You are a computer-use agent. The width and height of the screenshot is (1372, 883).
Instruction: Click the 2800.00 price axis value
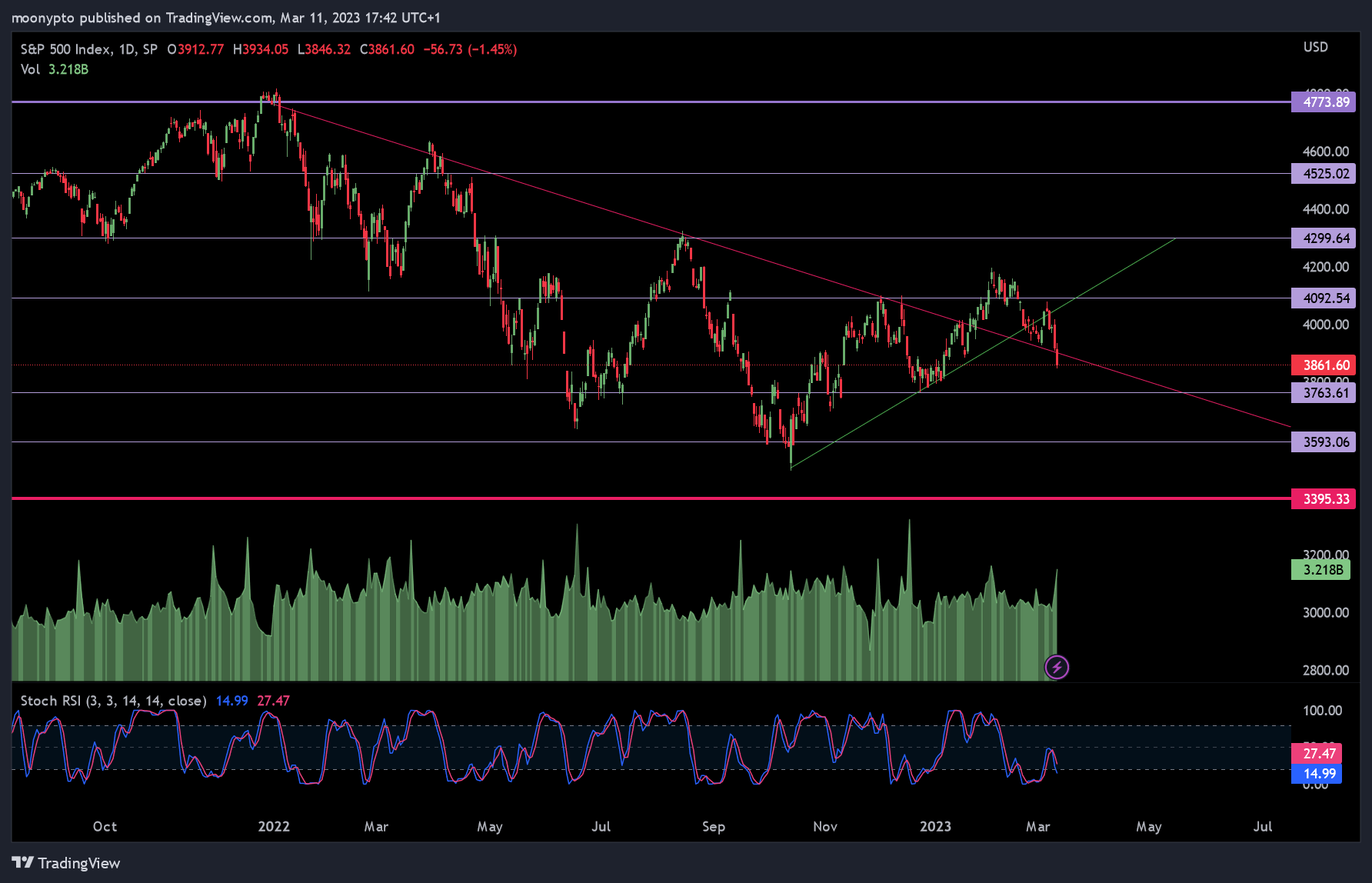point(1326,671)
